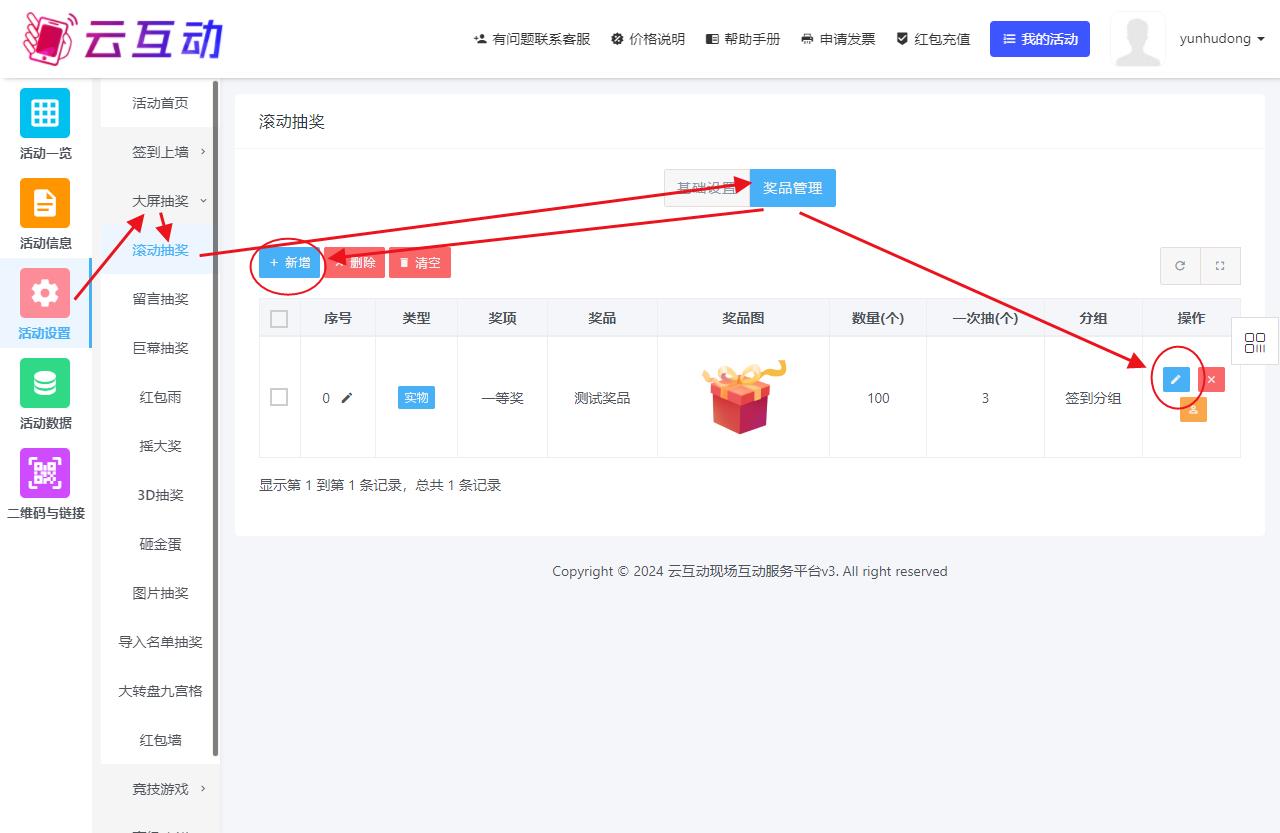Select all rows via header checkbox
Image resolution: width=1280 pixels, height=833 pixels.
(x=279, y=318)
